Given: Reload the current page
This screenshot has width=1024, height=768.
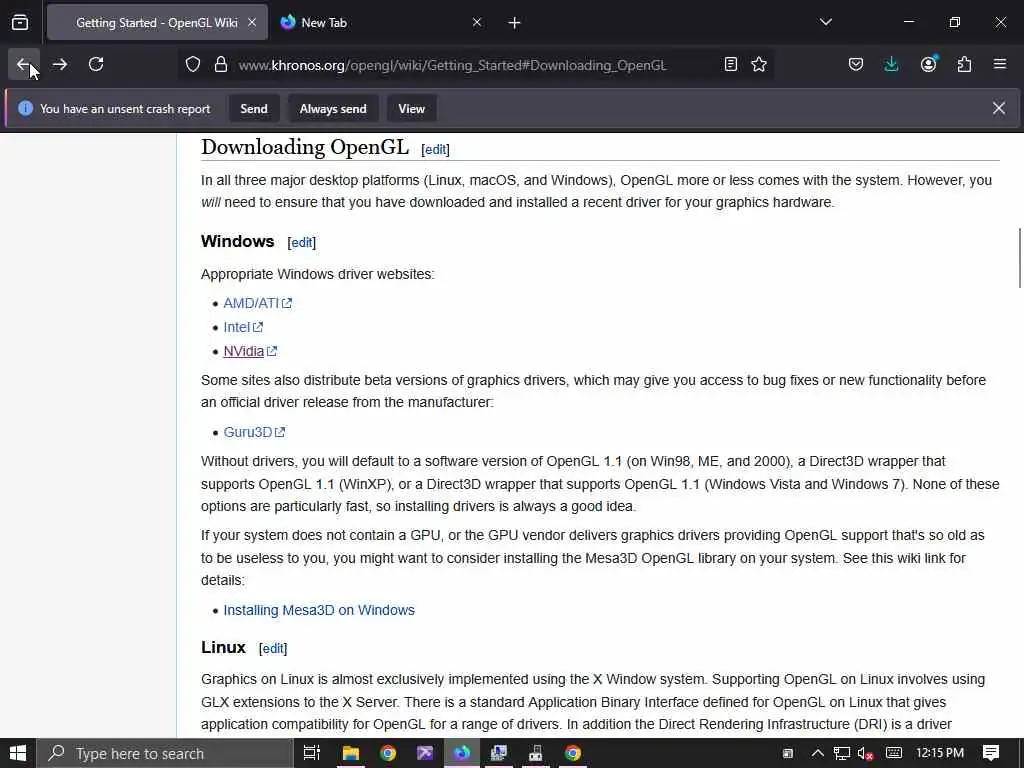Looking at the screenshot, I should pyautogui.click(x=96, y=64).
